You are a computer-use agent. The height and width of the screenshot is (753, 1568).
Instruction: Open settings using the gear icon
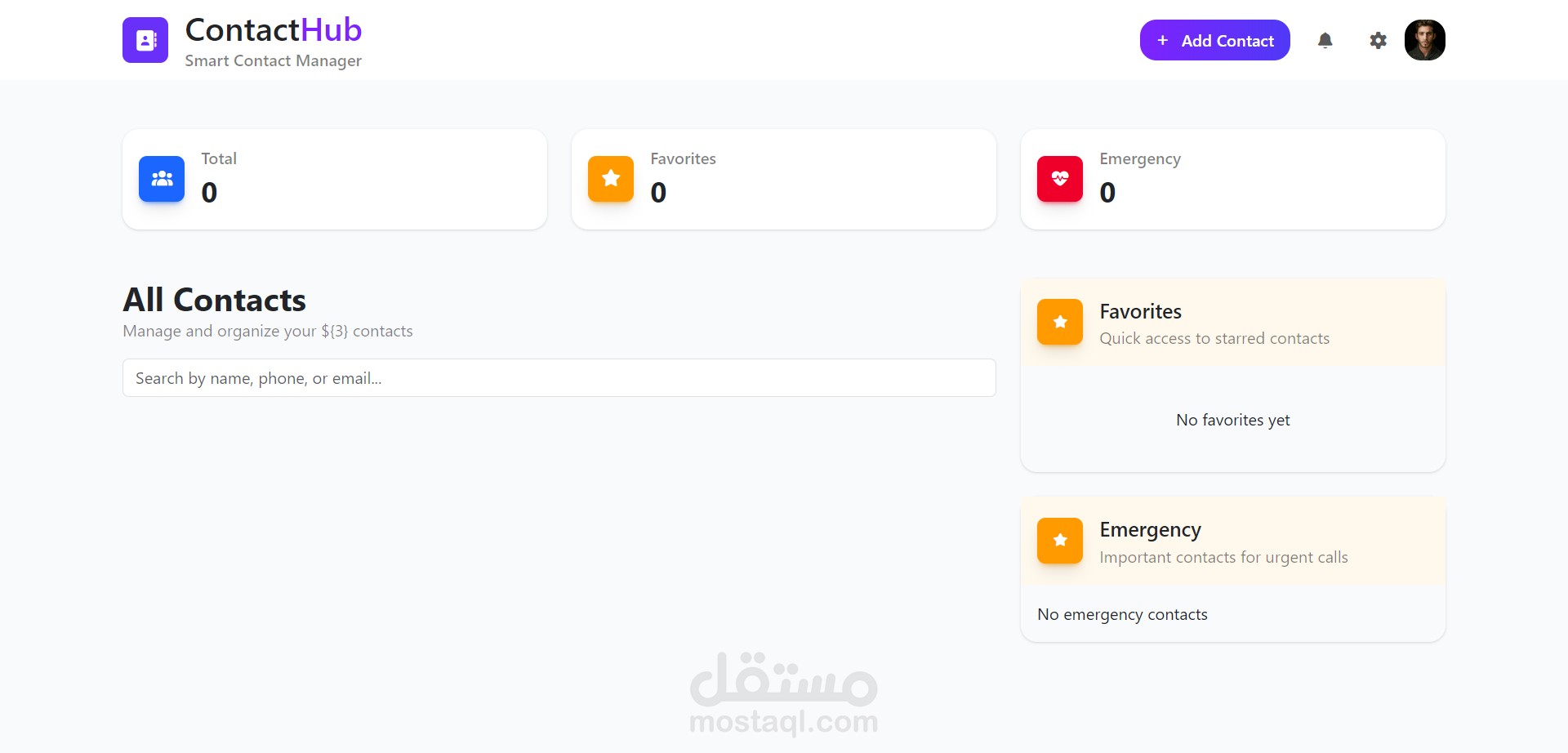tap(1378, 39)
